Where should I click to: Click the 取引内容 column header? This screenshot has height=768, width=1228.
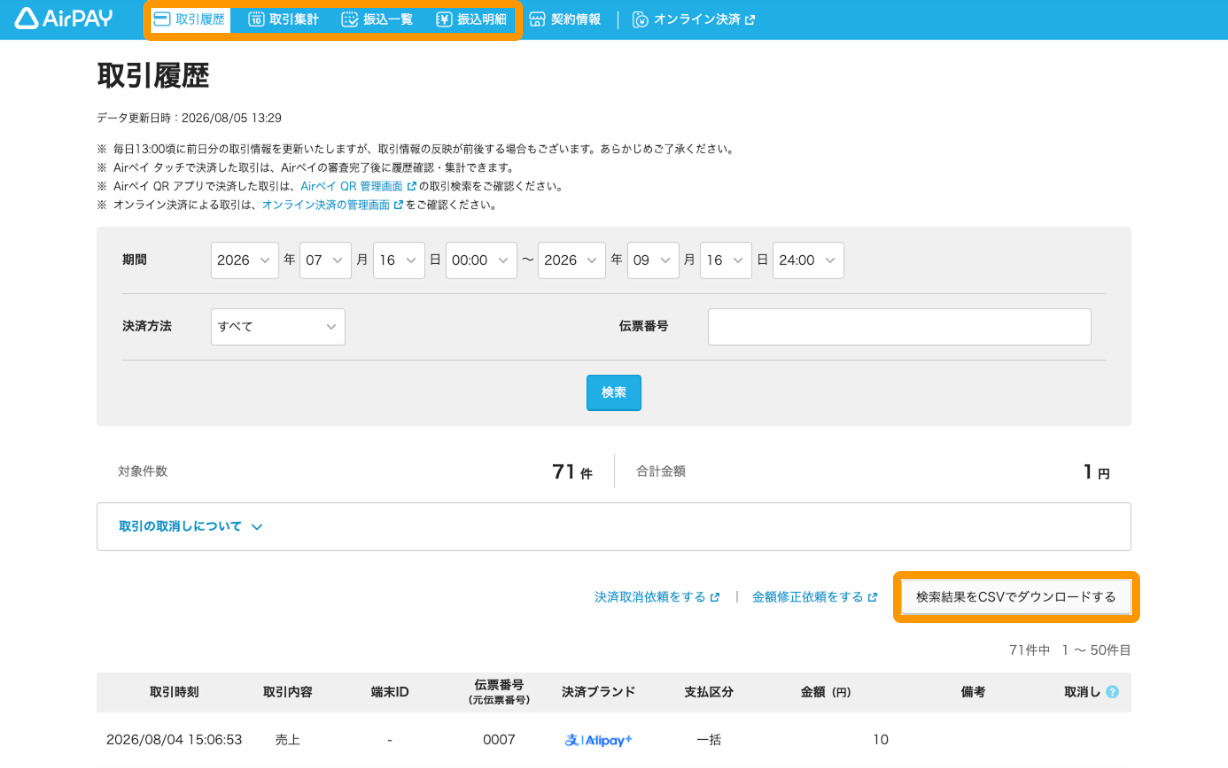coord(288,692)
